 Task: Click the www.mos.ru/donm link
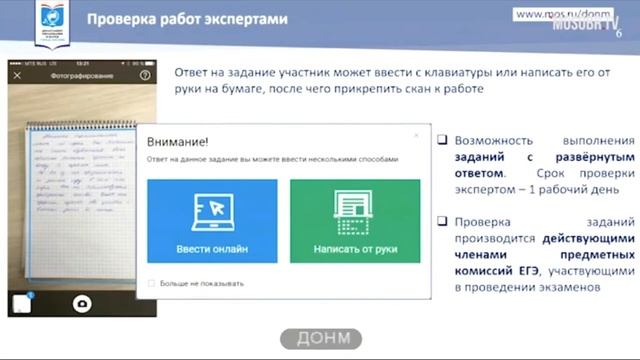tap(563, 14)
